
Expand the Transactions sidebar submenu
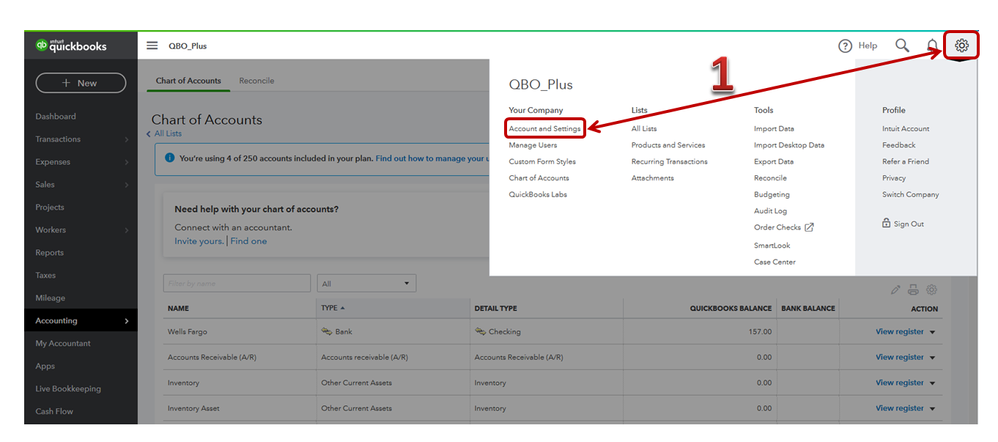(127, 139)
